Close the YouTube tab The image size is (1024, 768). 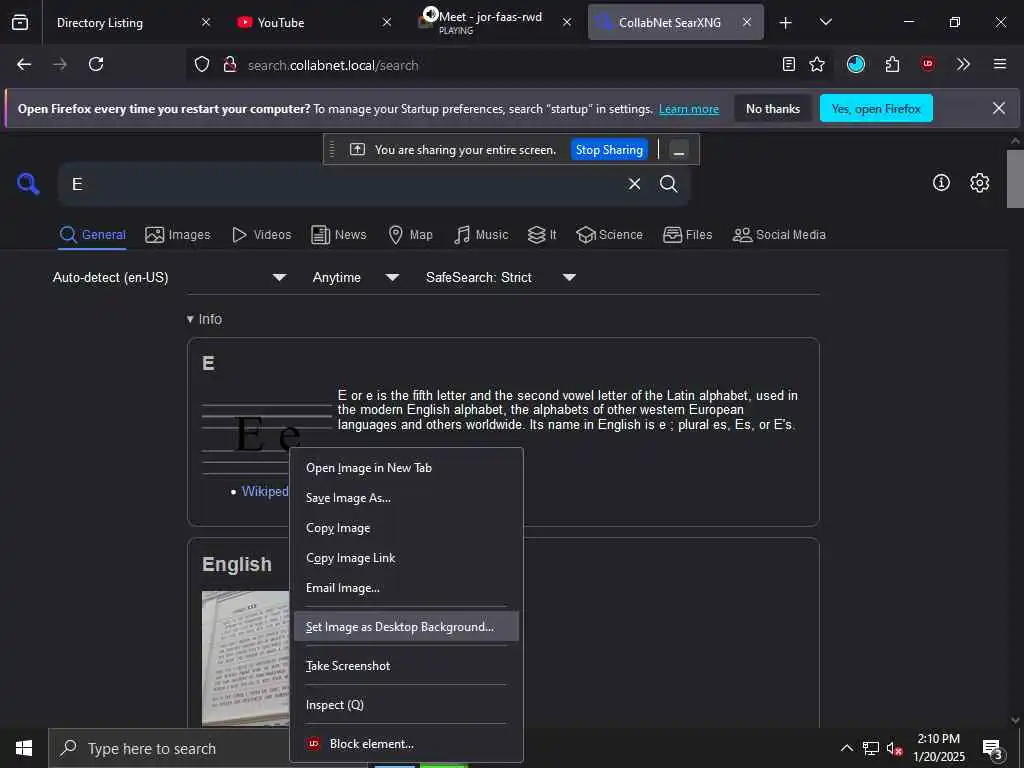pos(387,23)
